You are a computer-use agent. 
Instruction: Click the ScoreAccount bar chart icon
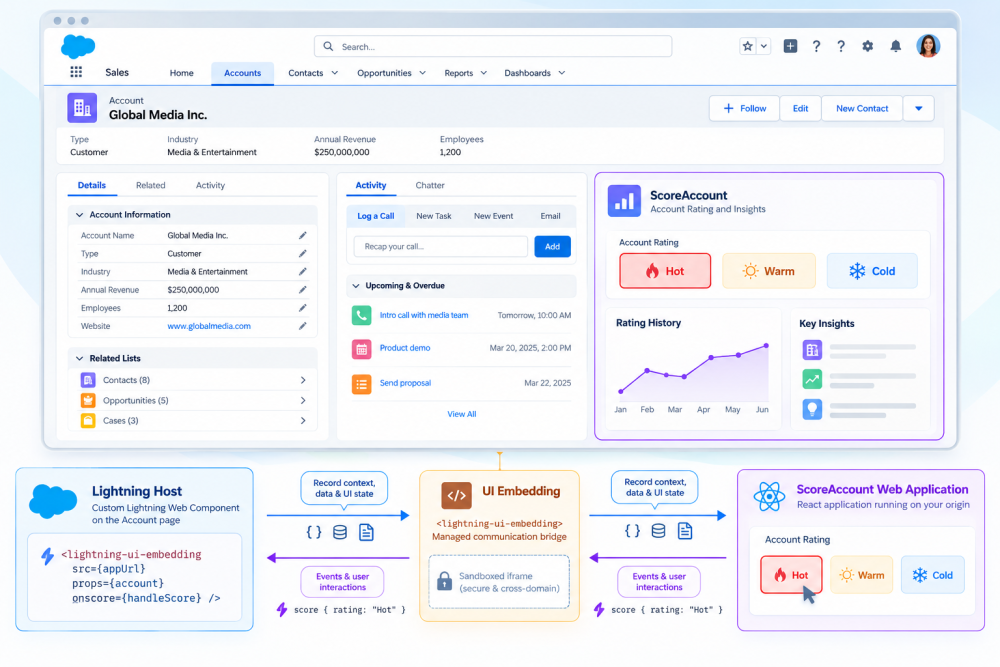tap(624, 201)
